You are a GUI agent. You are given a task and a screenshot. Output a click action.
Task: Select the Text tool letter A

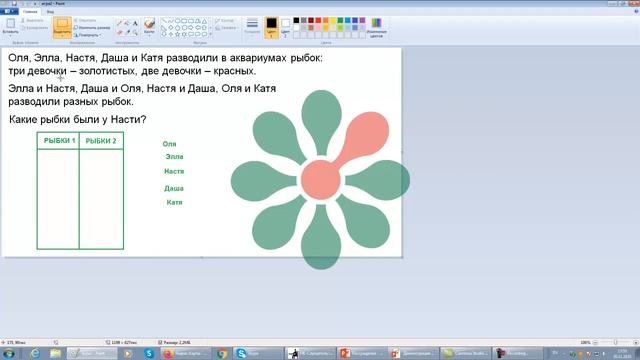pyautogui.click(x=135, y=24)
